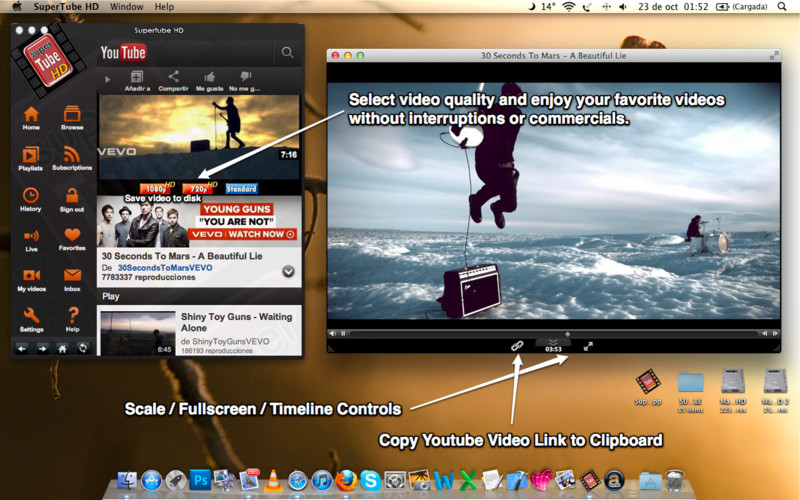Step to the previous frame in the player
The height and width of the screenshot is (500, 800).
pos(764,333)
